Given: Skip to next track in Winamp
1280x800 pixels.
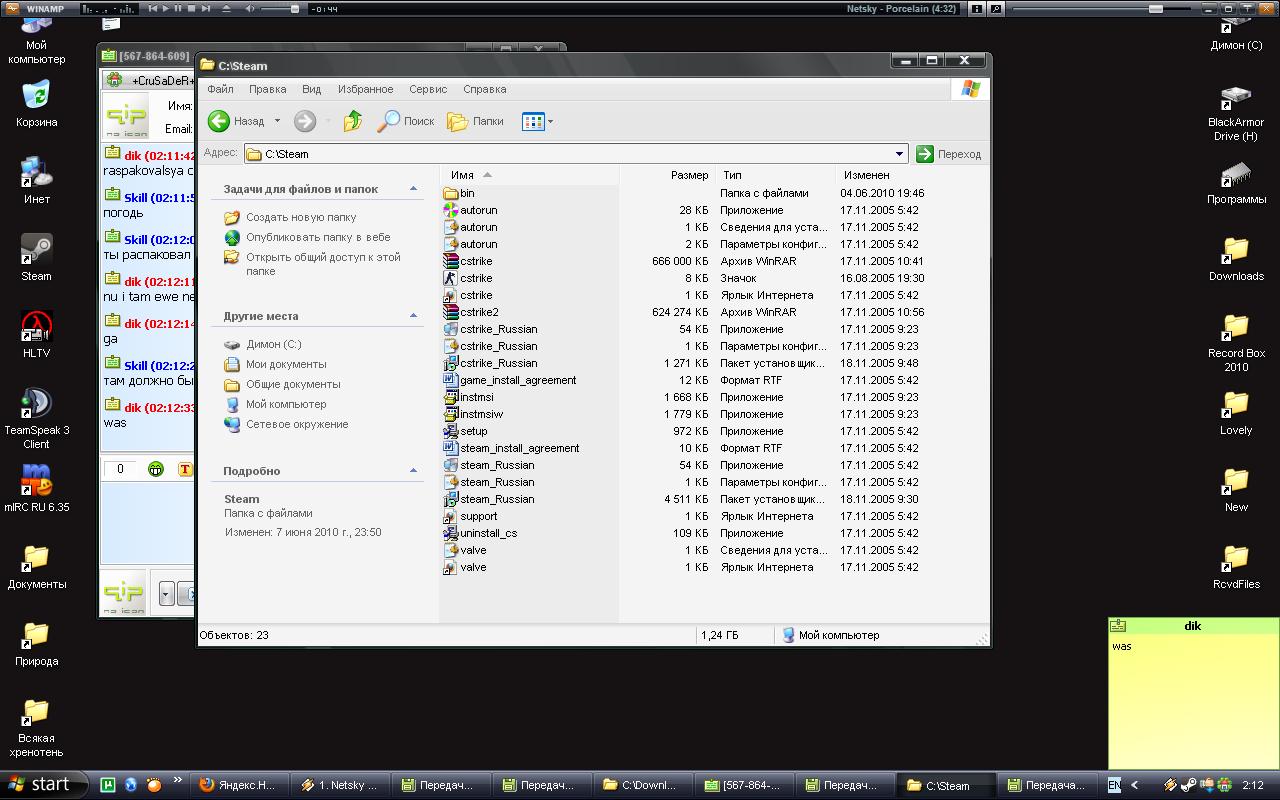Looking at the screenshot, I should tap(206, 8).
